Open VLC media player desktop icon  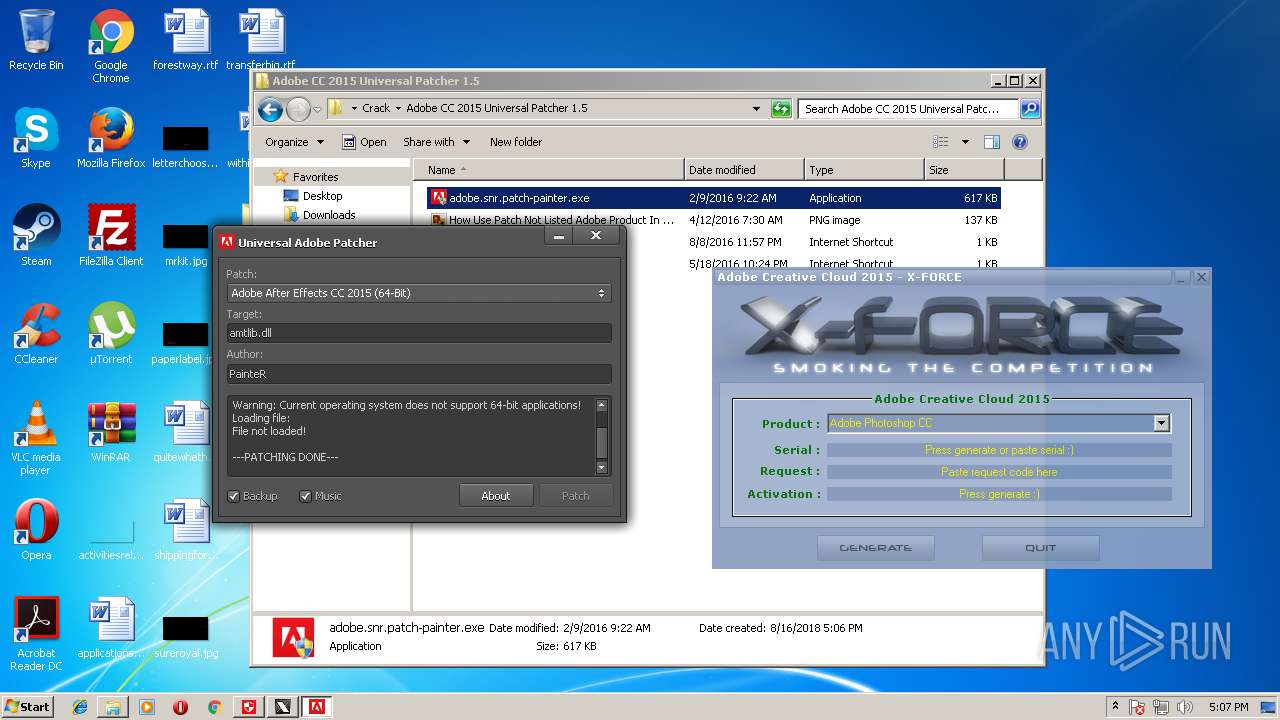pos(36,438)
